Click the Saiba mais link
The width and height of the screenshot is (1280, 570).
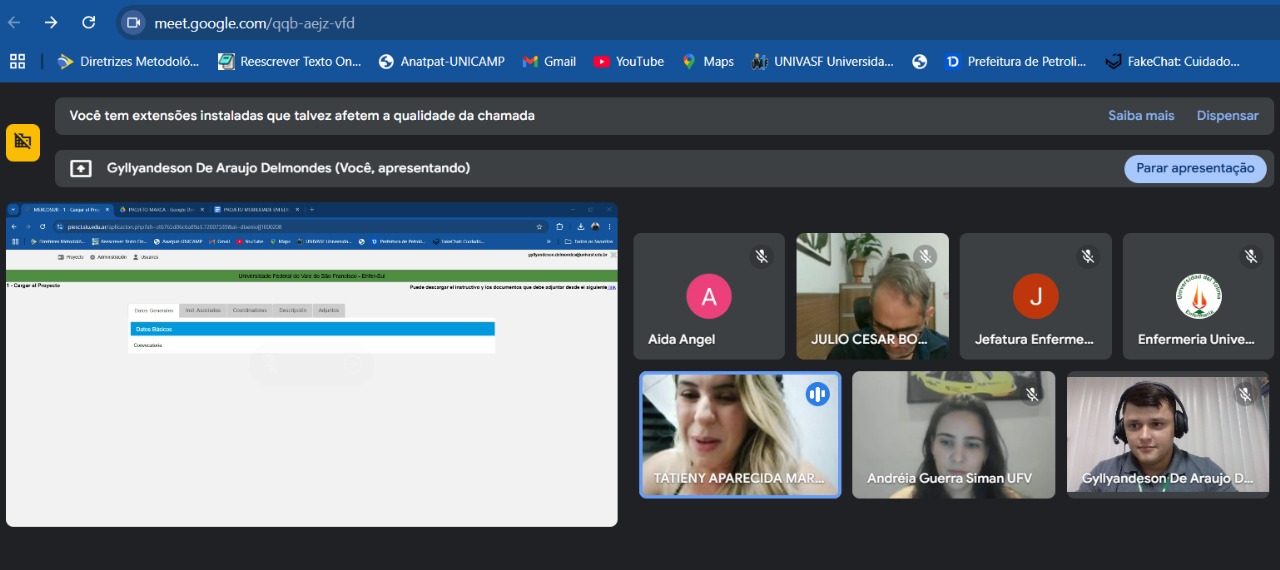(1141, 115)
